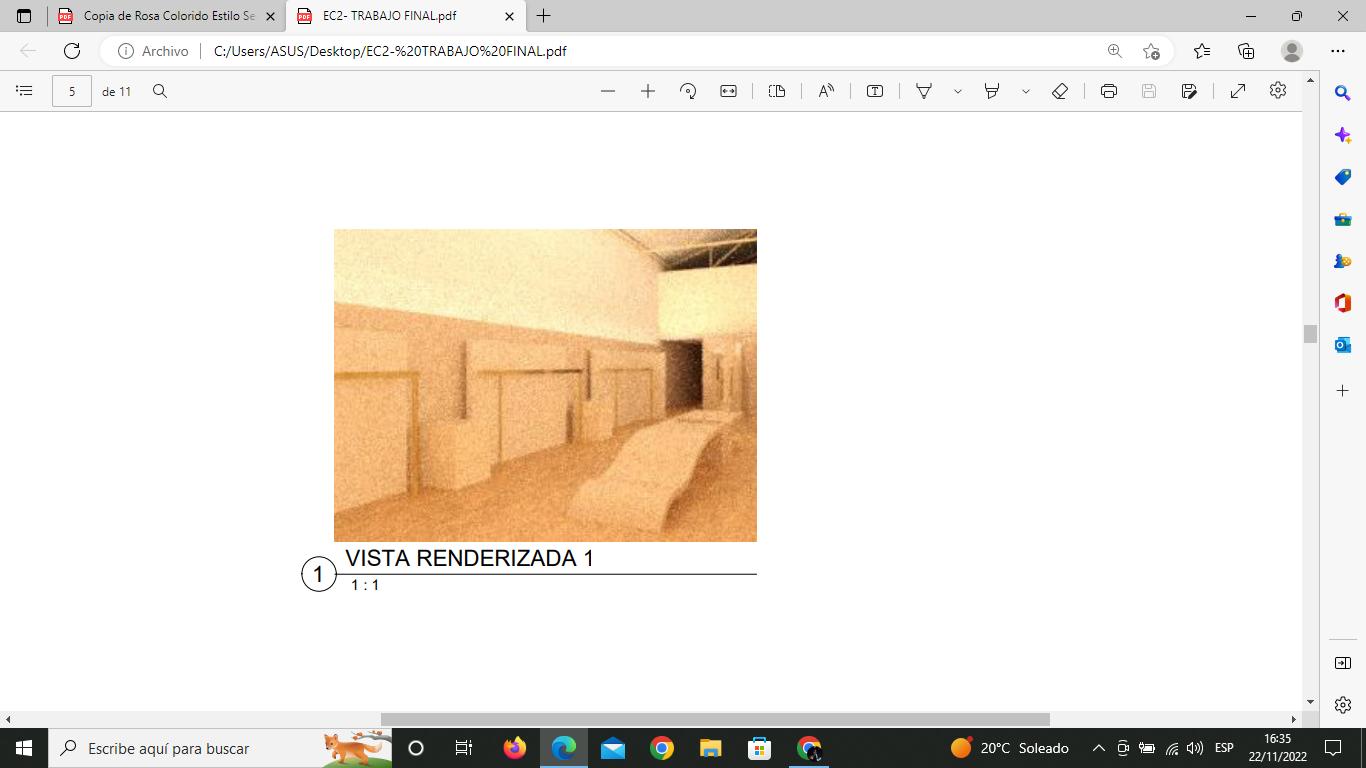Open Firefox from the taskbar
1366x768 pixels.
(514, 748)
